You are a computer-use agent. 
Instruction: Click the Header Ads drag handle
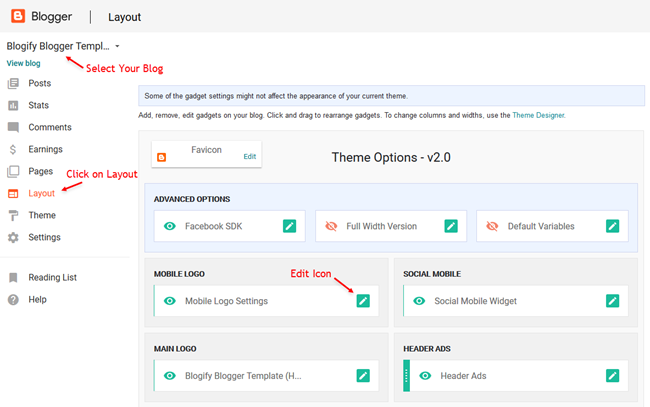tap(406, 376)
